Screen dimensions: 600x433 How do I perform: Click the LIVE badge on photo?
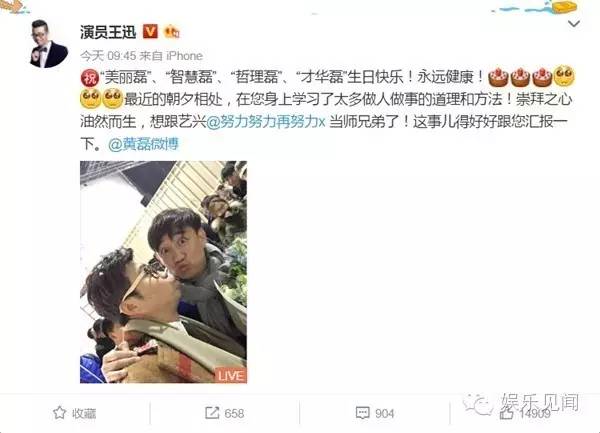pos(231,376)
